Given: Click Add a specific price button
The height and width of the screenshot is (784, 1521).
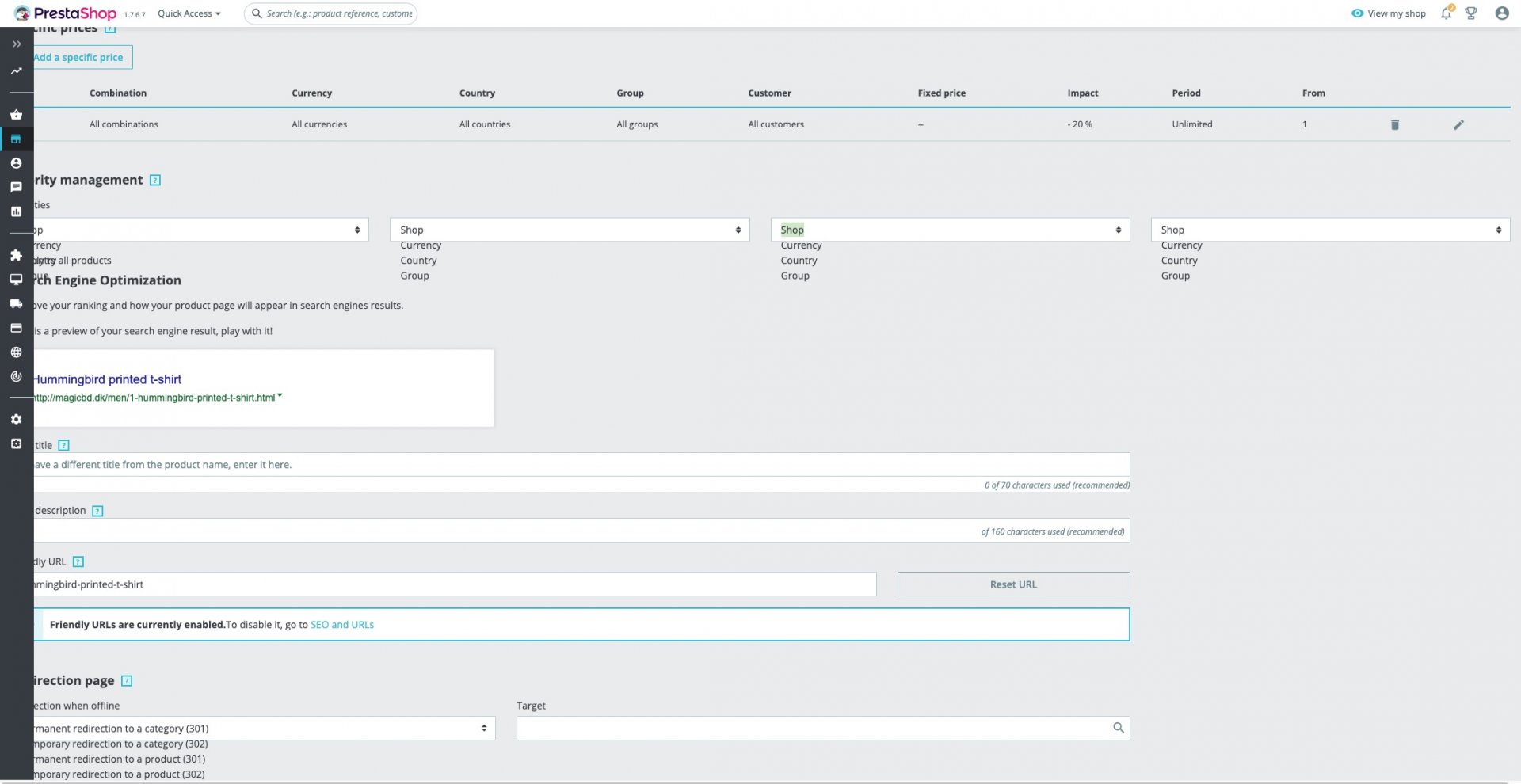Looking at the screenshot, I should (82, 57).
